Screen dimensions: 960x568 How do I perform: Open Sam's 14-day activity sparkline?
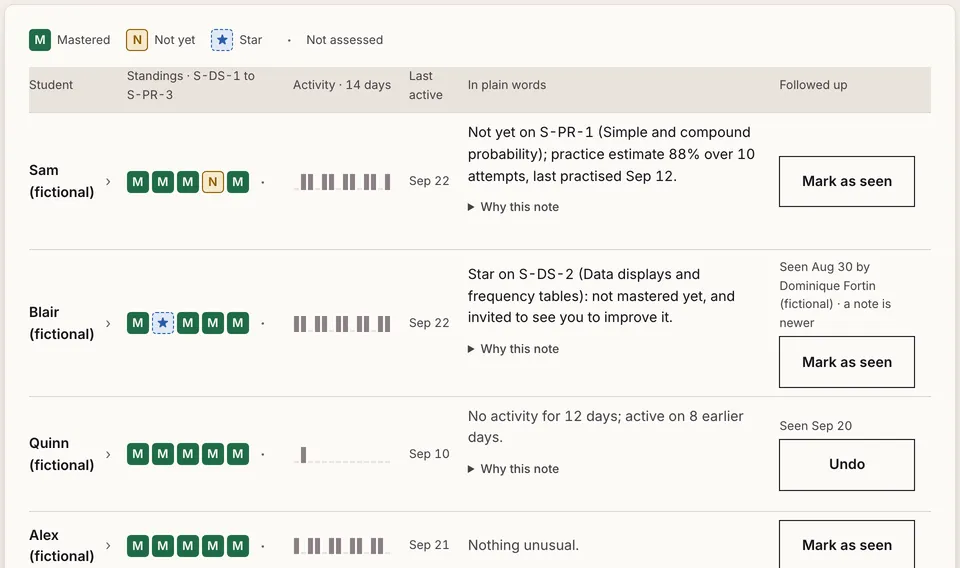(x=342, y=182)
